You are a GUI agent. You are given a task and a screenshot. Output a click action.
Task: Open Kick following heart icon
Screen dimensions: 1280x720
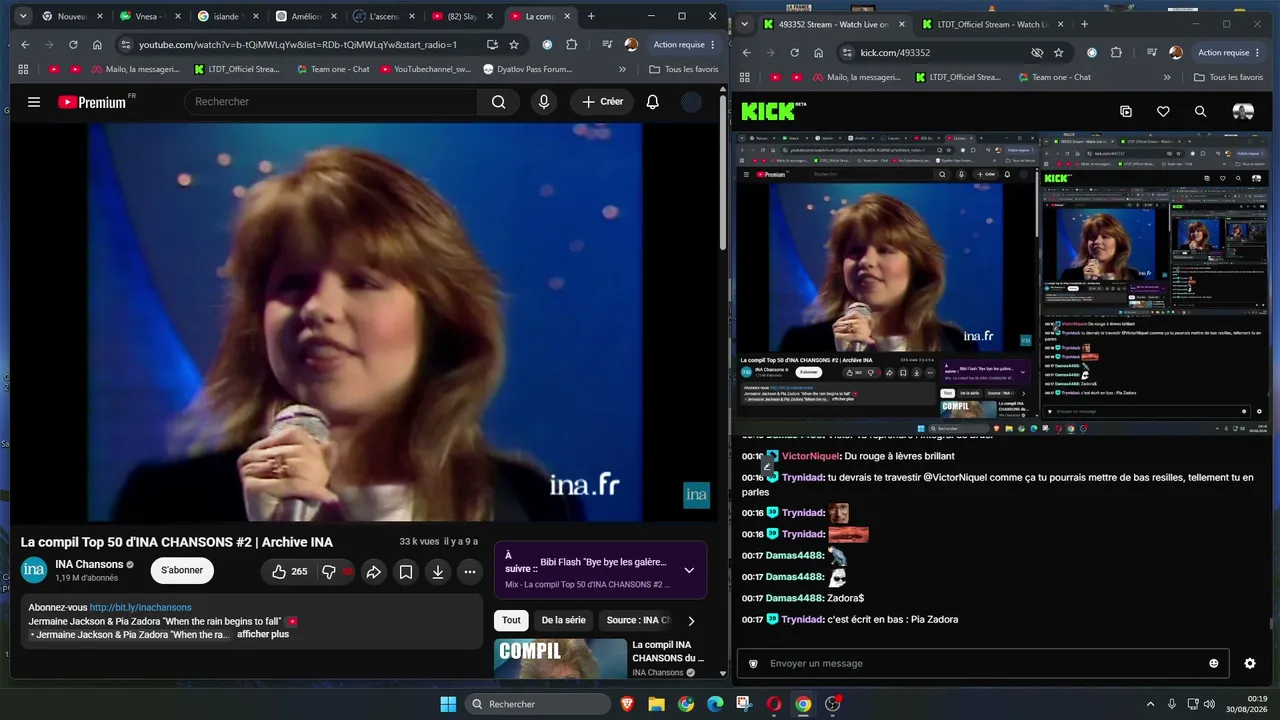pyautogui.click(x=1163, y=112)
